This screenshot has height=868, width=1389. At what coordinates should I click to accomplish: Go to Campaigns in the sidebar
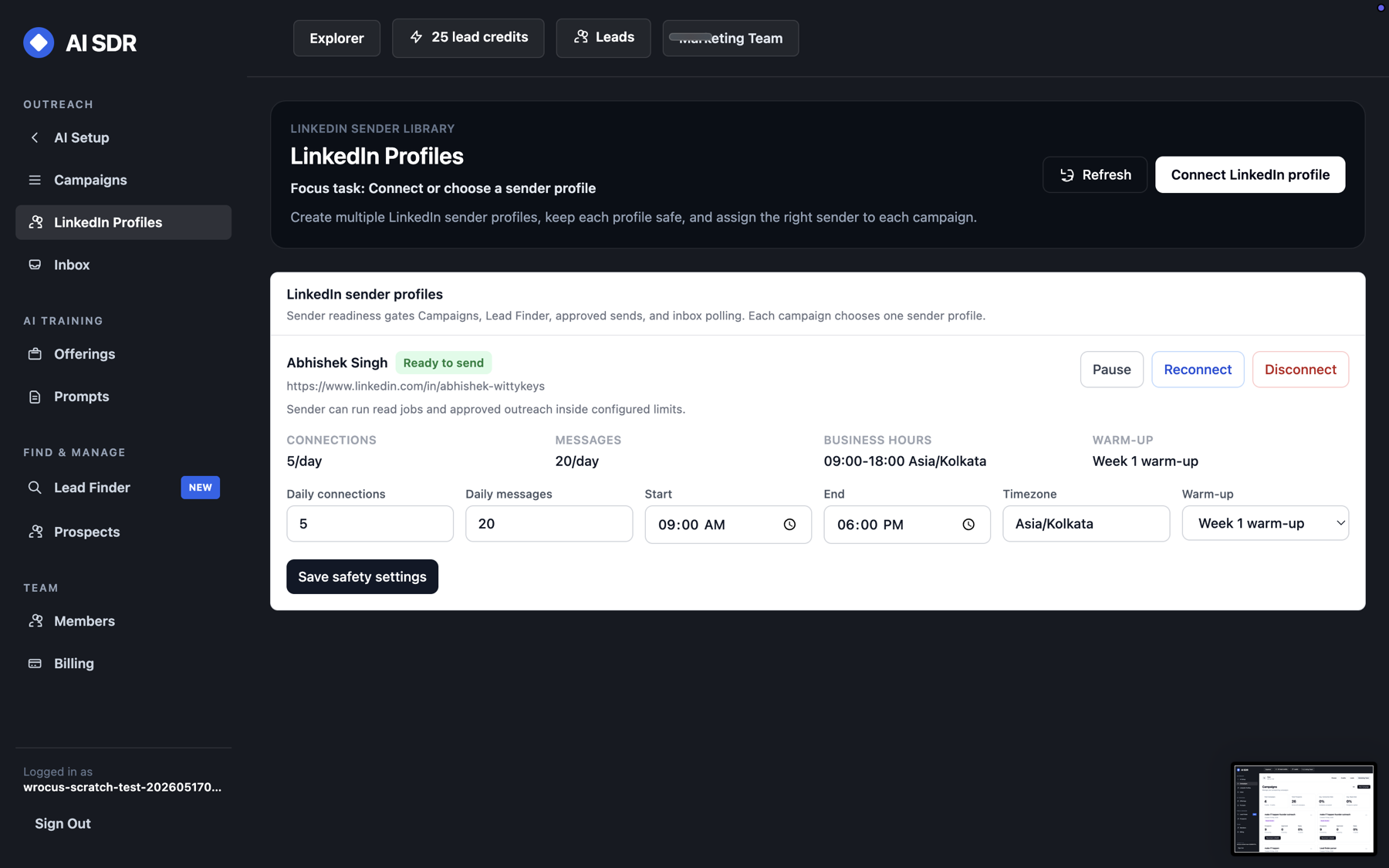(123, 180)
